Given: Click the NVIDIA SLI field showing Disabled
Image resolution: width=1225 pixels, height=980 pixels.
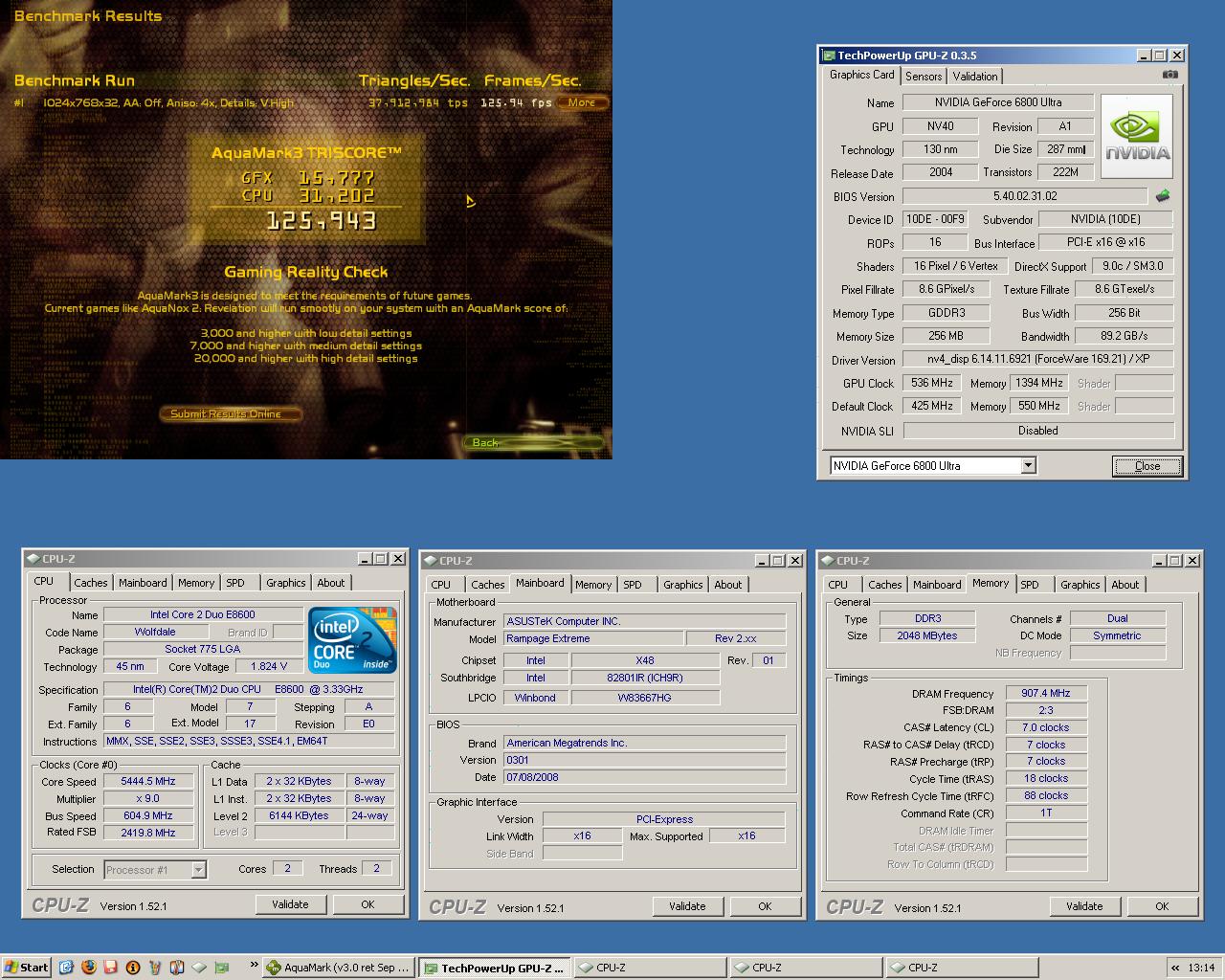Looking at the screenshot, I should (1038, 431).
